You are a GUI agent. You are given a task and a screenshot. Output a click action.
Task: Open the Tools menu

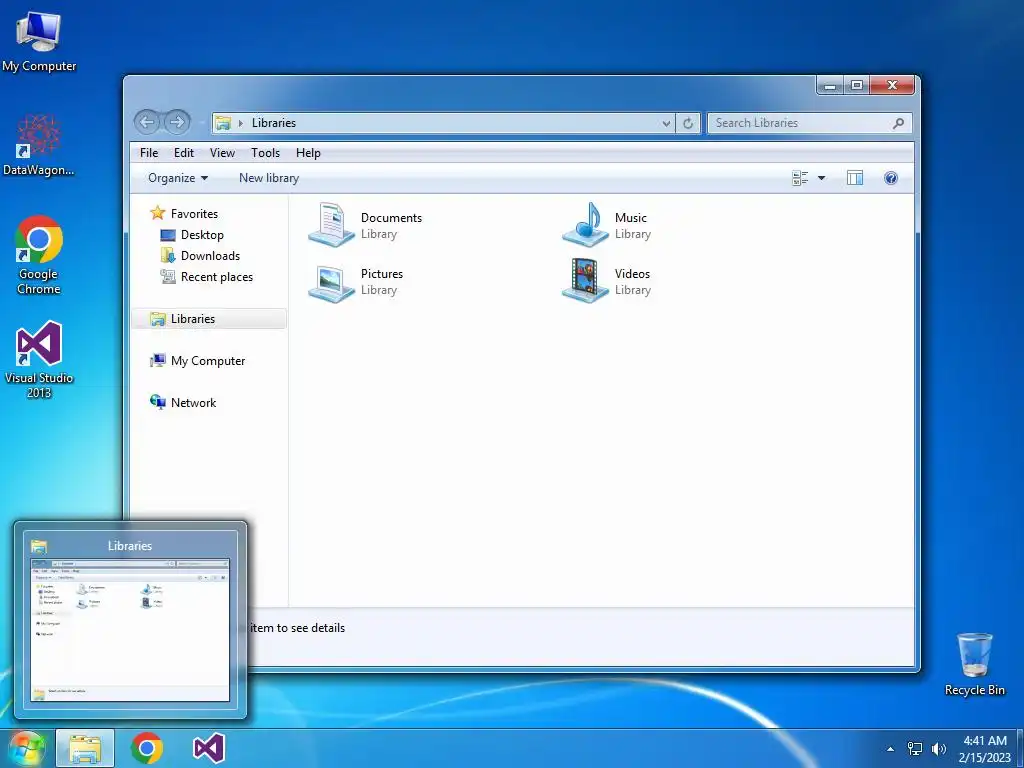coord(265,153)
